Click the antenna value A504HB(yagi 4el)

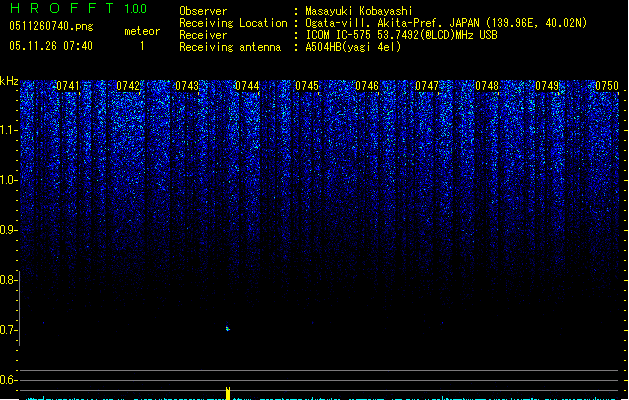(x=353, y=47)
